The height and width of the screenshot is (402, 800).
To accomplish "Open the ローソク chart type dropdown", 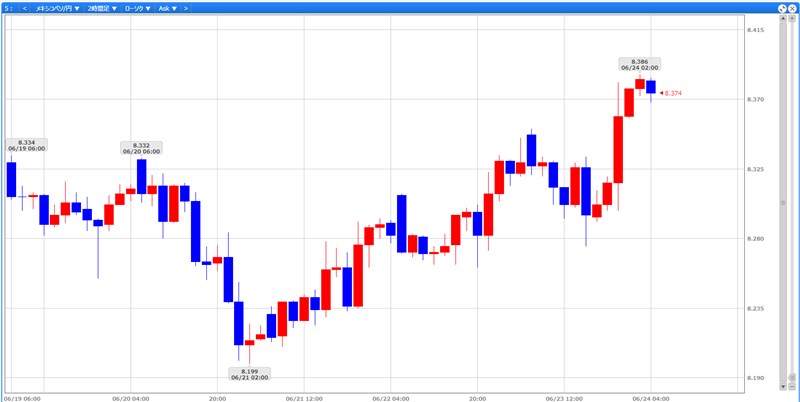I will (x=135, y=7).
